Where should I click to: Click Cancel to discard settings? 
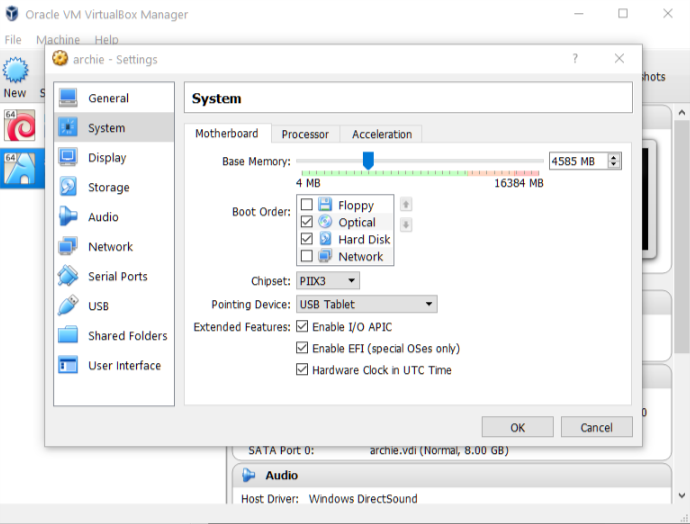click(x=596, y=427)
